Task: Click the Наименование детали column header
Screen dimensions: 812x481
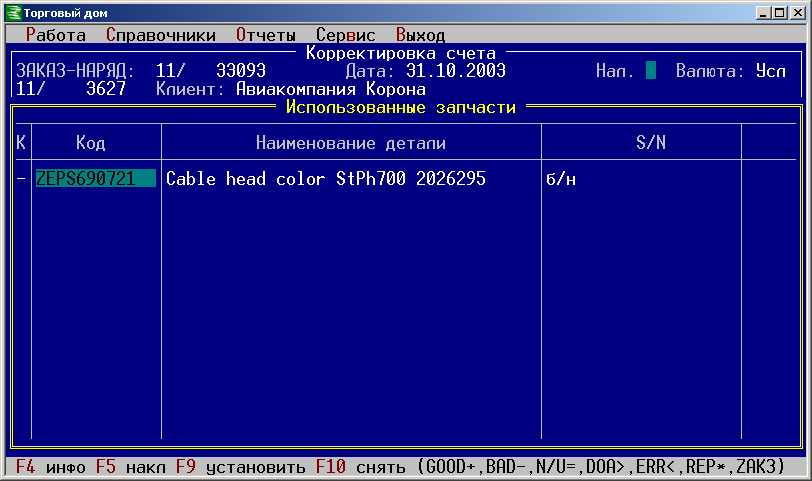Action: point(351,142)
